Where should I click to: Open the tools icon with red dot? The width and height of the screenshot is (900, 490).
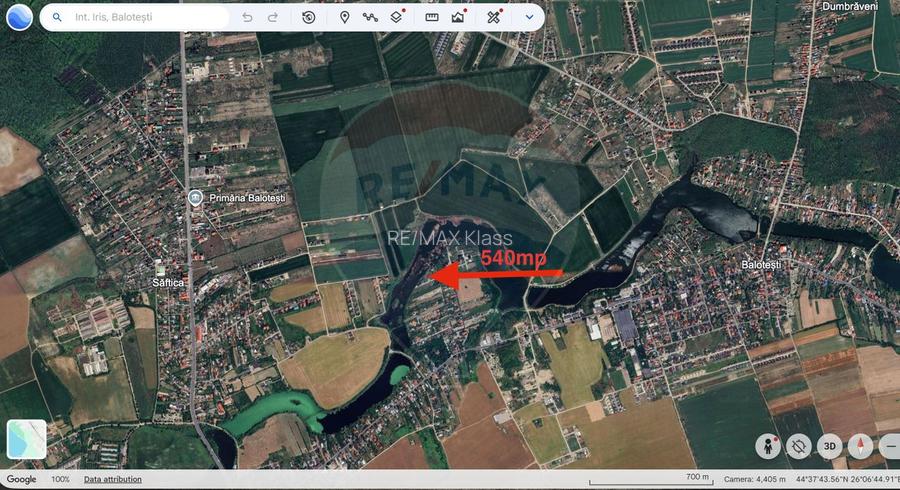[494, 18]
